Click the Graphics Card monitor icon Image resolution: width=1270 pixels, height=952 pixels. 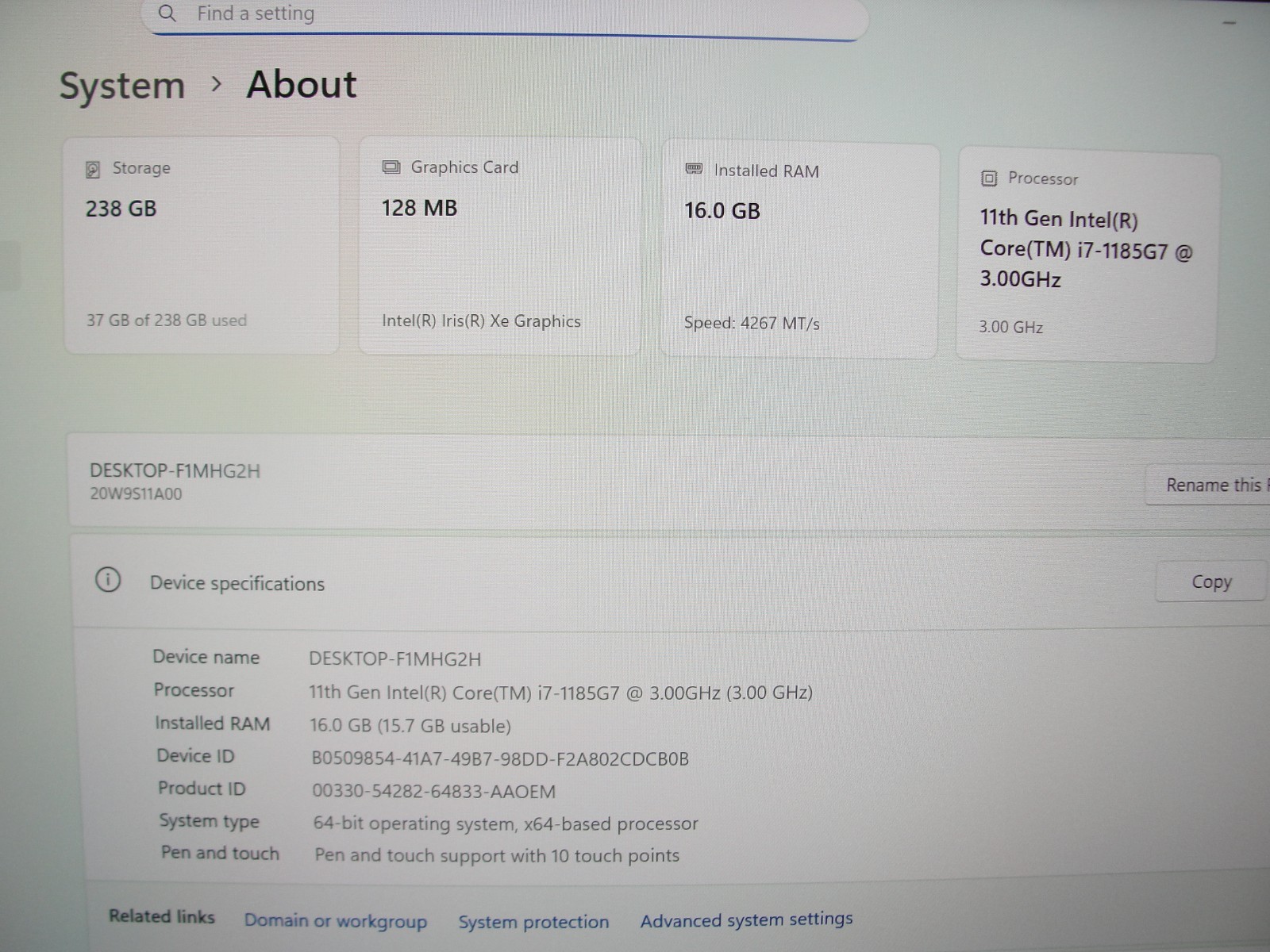[x=391, y=167]
